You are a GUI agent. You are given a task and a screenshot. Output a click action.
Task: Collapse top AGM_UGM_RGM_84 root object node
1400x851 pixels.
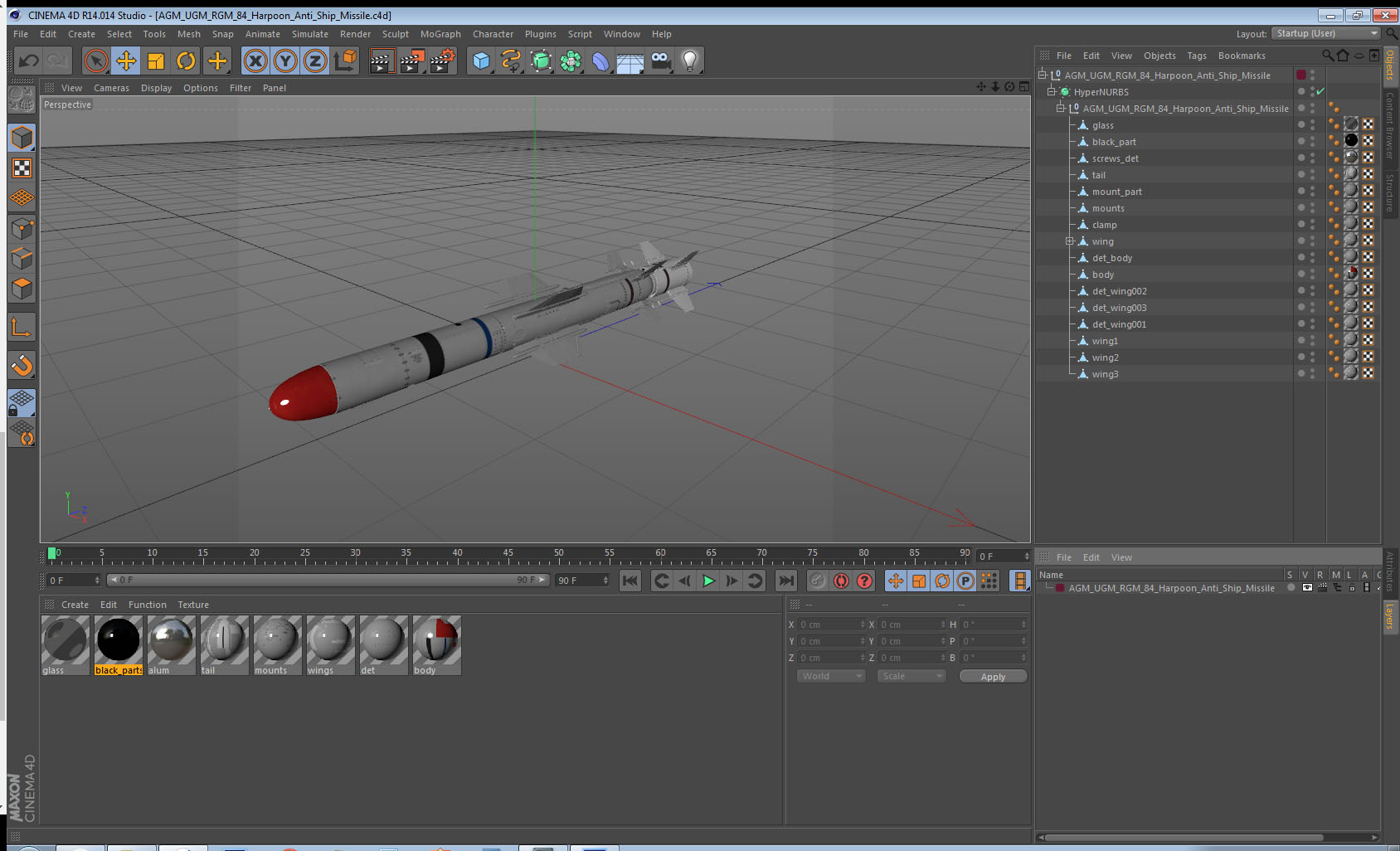(x=1042, y=75)
